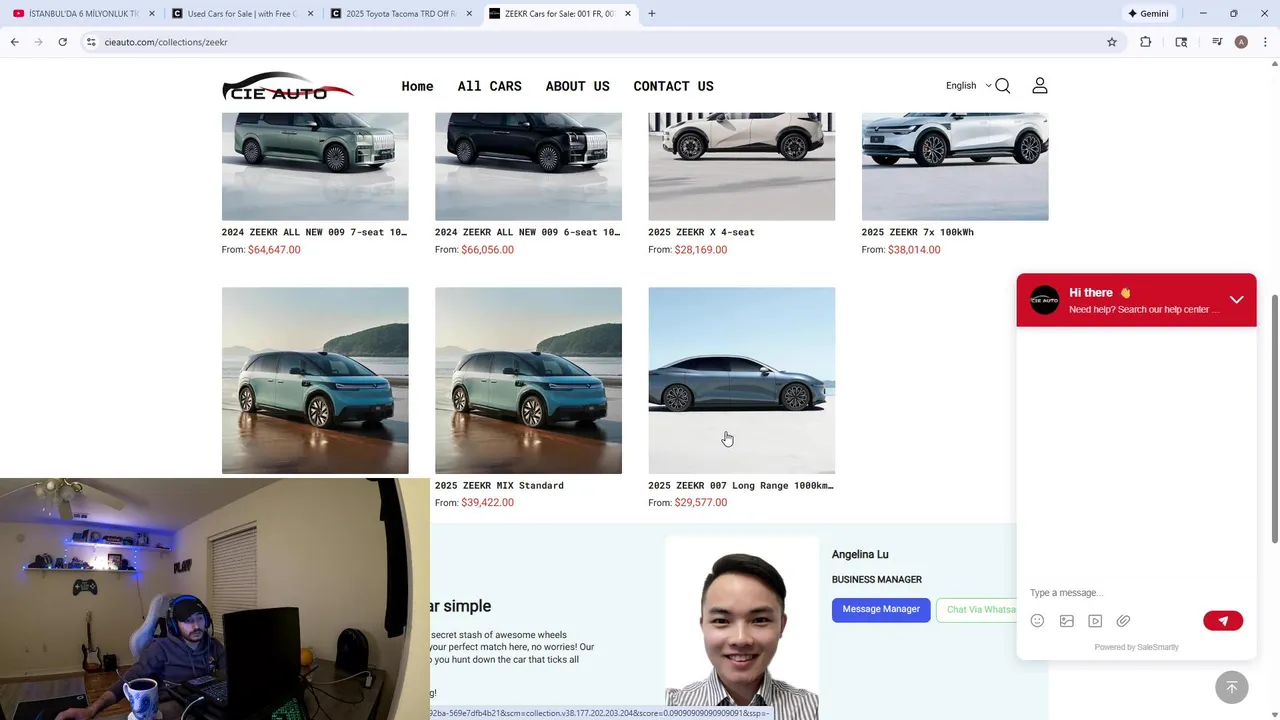This screenshot has width=1280, height=720.
Task: Click the green ZEEKR 009 7-seat image
Action: (315, 166)
